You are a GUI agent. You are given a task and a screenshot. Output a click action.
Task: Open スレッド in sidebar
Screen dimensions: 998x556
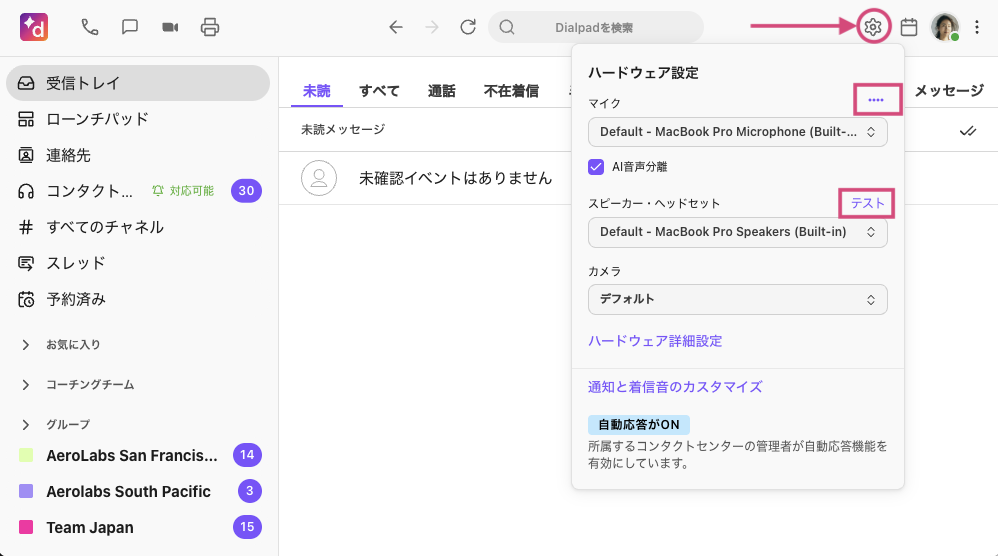[138, 263]
